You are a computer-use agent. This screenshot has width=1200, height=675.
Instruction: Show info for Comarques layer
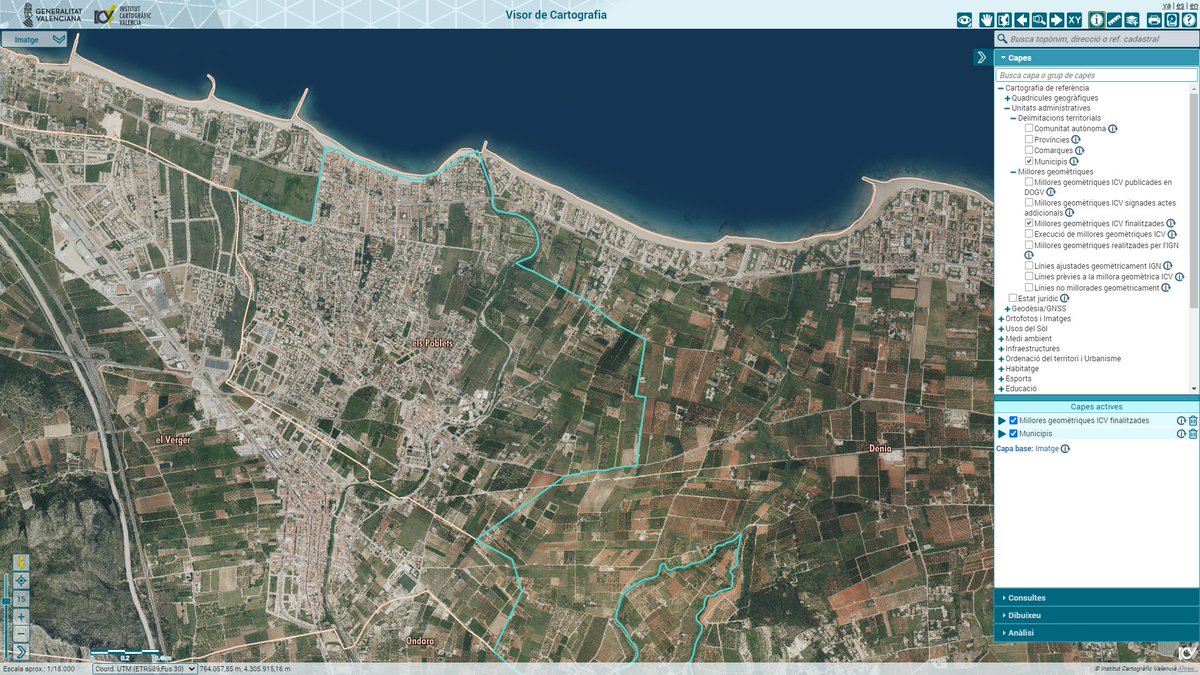(x=1079, y=151)
